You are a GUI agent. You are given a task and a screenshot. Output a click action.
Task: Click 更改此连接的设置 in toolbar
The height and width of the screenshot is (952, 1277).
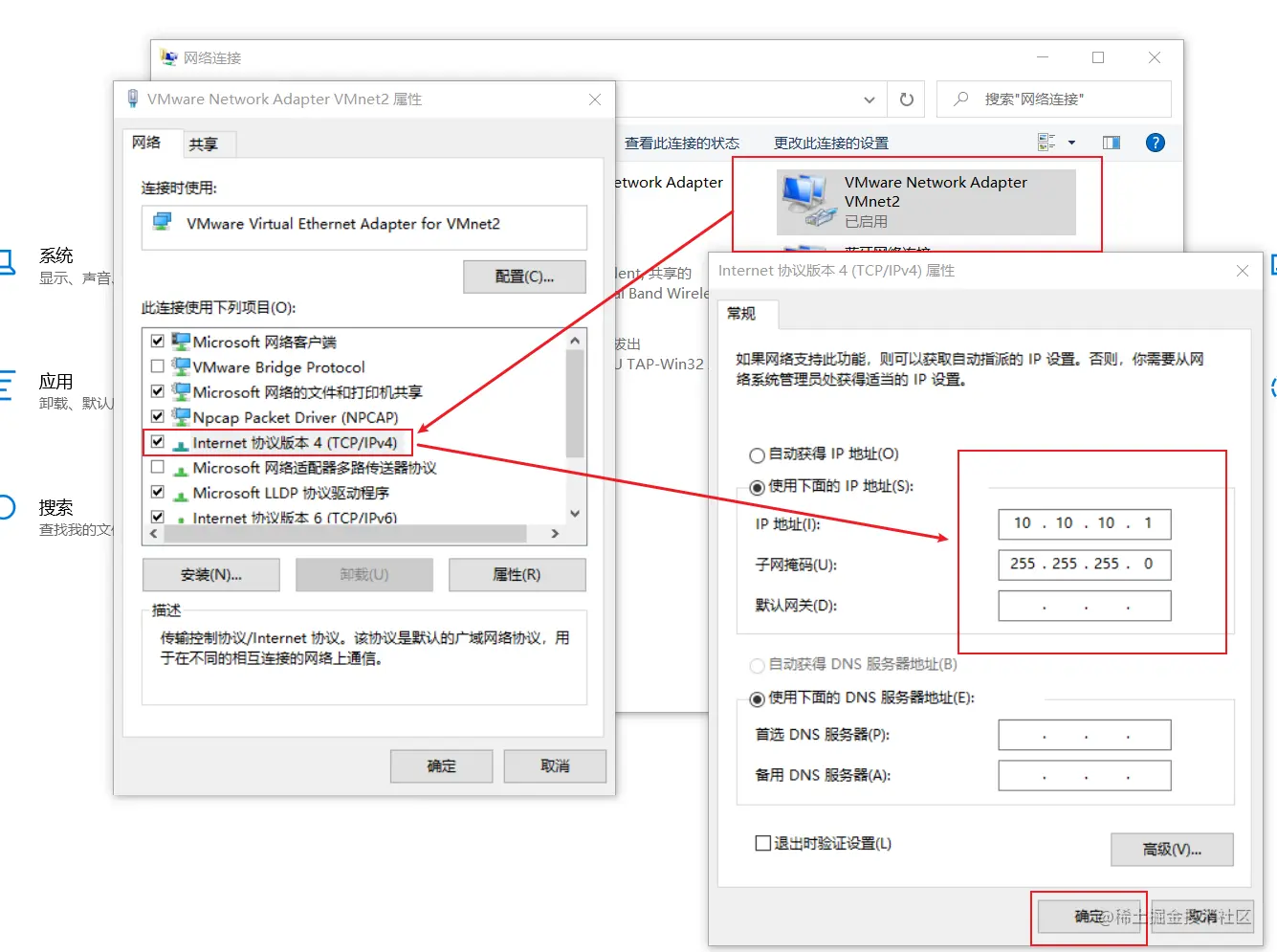click(831, 143)
